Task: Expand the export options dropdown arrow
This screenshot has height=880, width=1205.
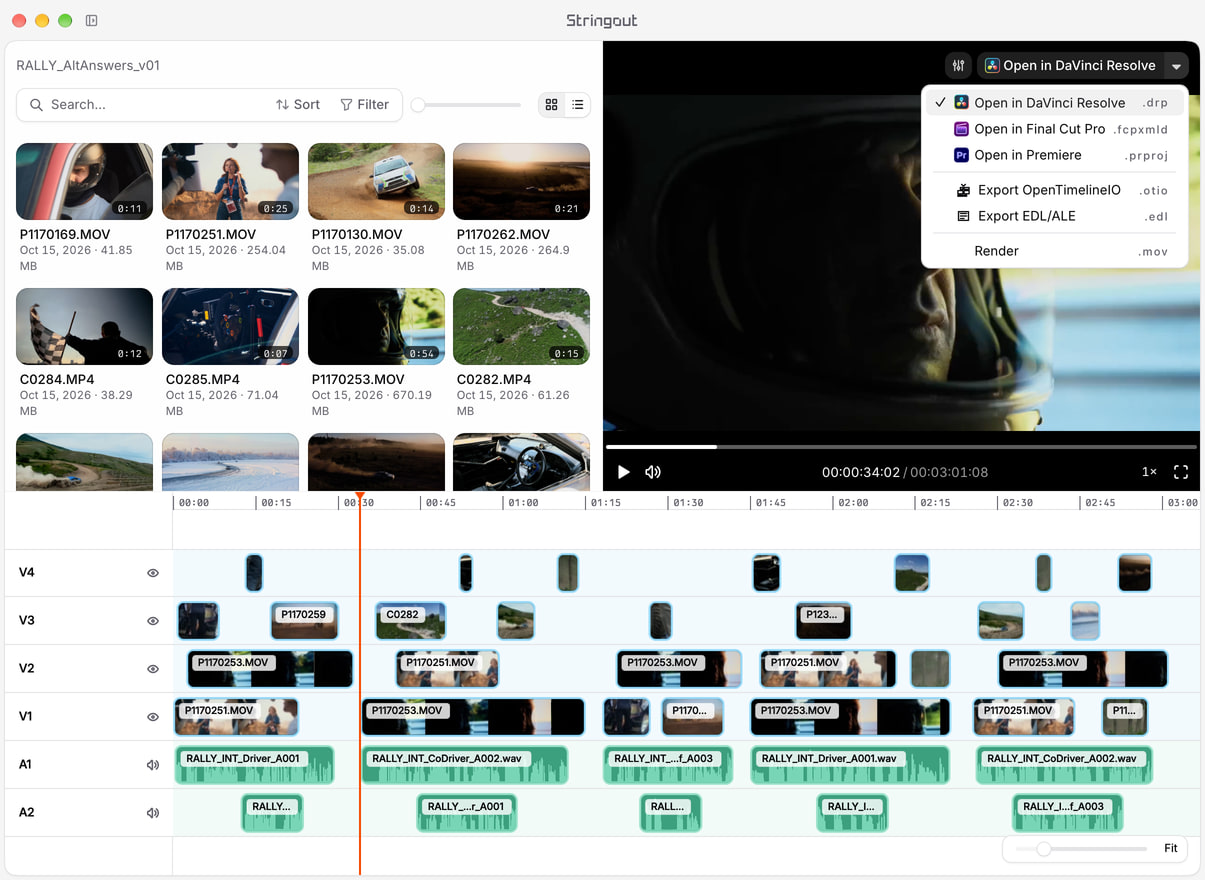Action: click(x=1177, y=66)
